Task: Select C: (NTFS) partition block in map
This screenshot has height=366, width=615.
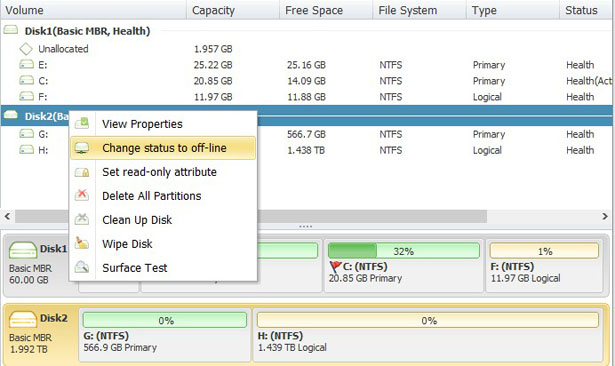Action: (x=404, y=266)
